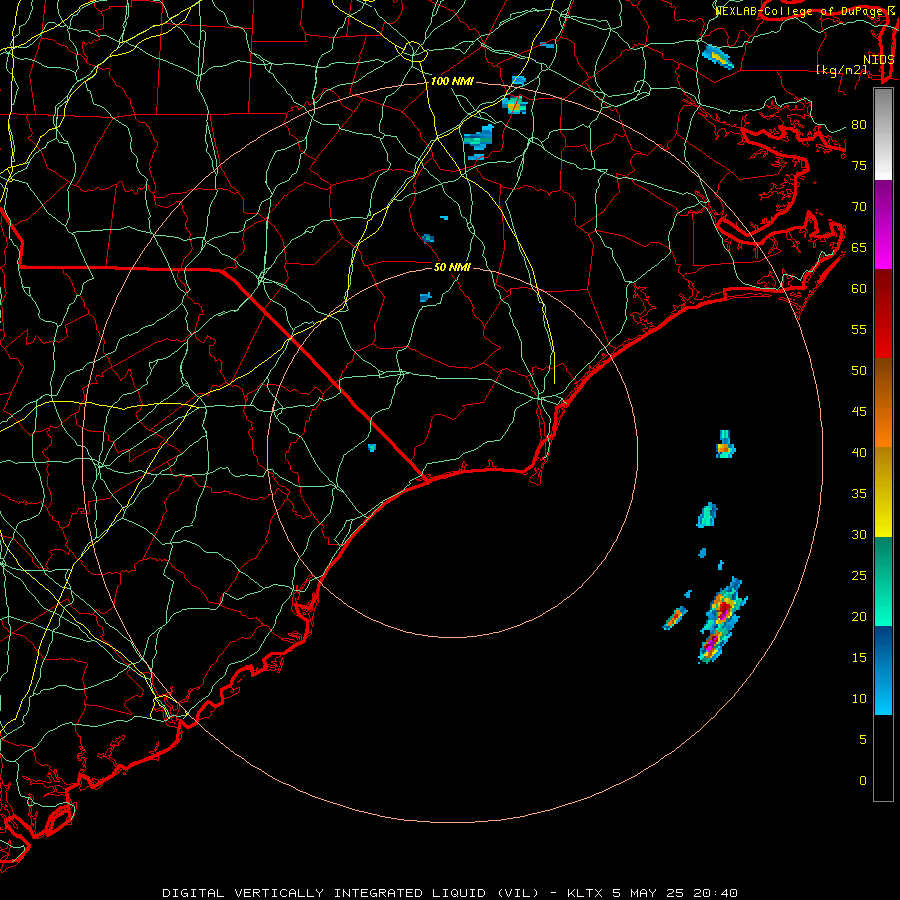Select the dark red segment of color scale

tap(883, 313)
